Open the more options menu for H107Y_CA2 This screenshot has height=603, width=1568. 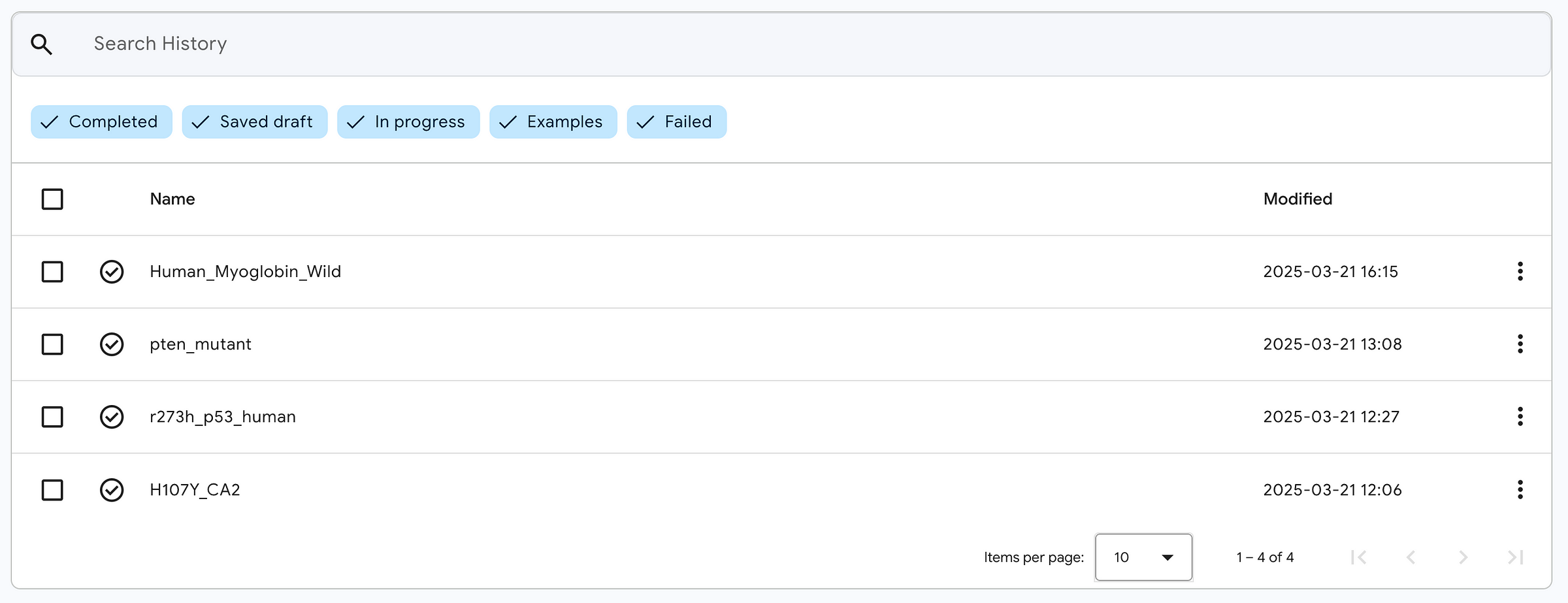(x=1520, y=489)
